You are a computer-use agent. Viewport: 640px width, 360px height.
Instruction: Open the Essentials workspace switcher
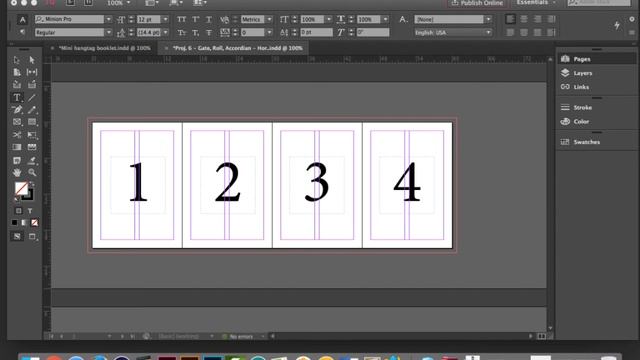tap(536, 2)
